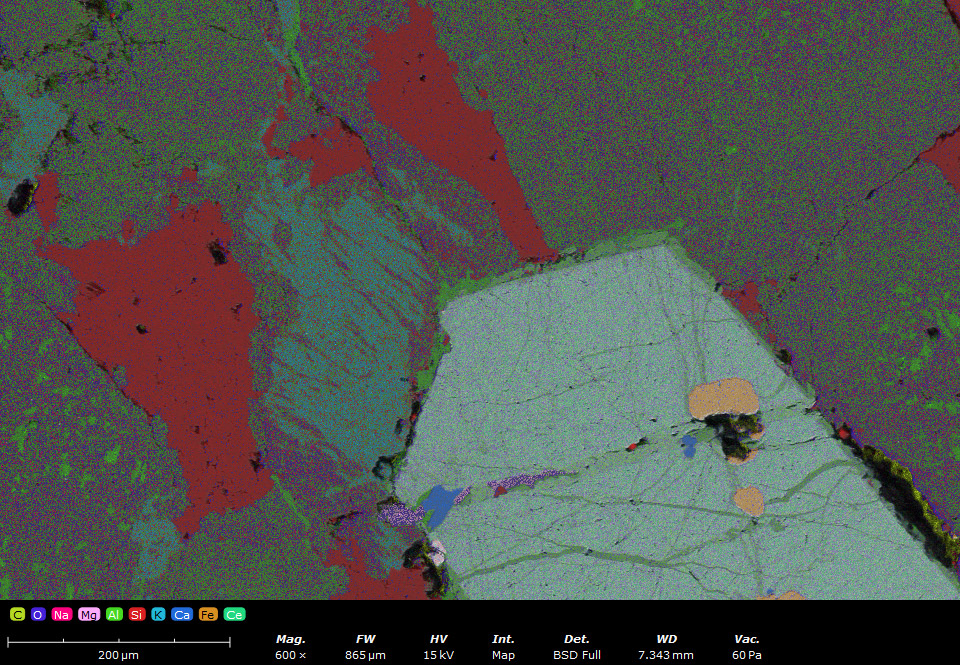Click the Al aluminium element badge
This screenshot has width=960, height=665.
(114, 614)
